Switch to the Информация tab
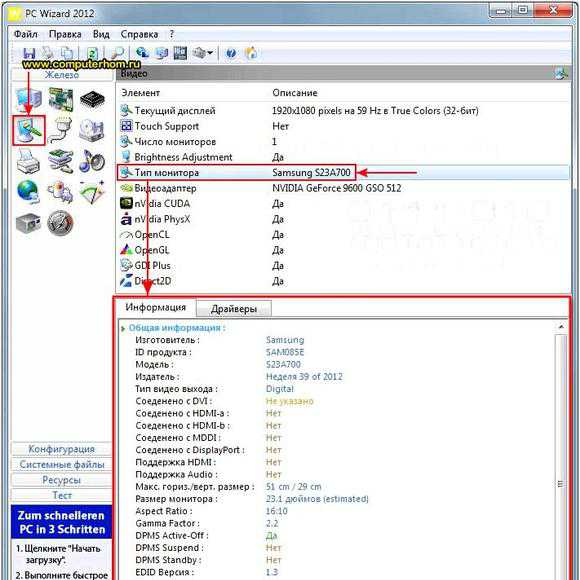Image resolution: width=580 pixels, height=580 pixels. (x=156, y=307)
